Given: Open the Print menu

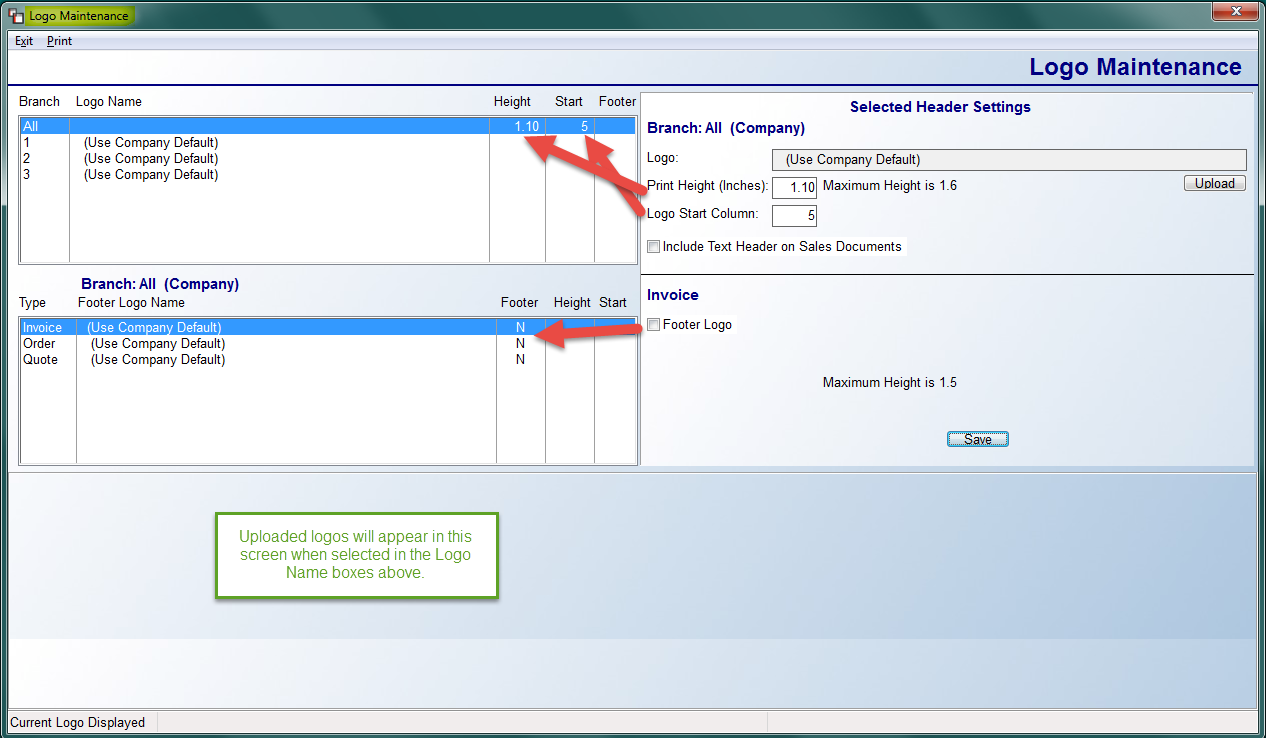Looking at the screenshot, I should point(59,41).
